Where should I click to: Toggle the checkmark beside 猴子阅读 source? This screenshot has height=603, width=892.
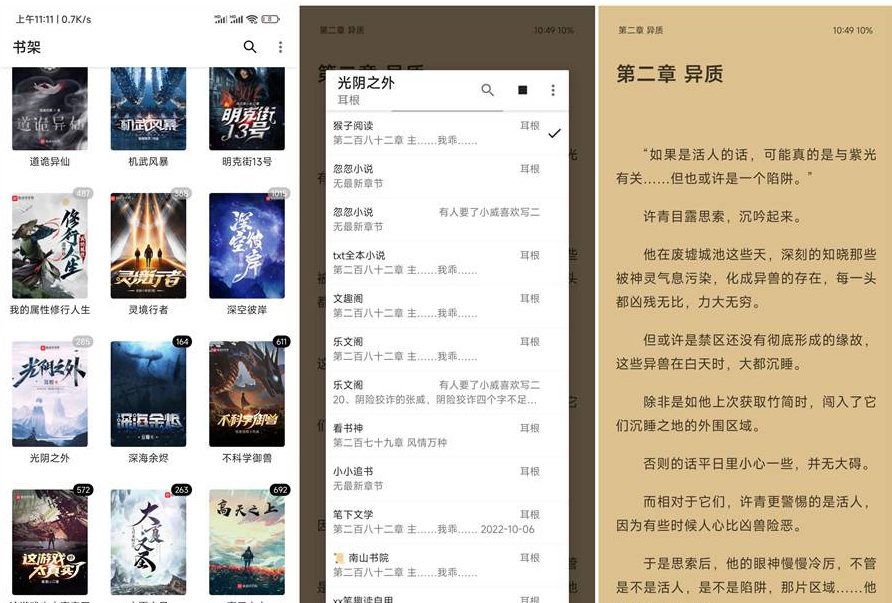coord(554,133)
